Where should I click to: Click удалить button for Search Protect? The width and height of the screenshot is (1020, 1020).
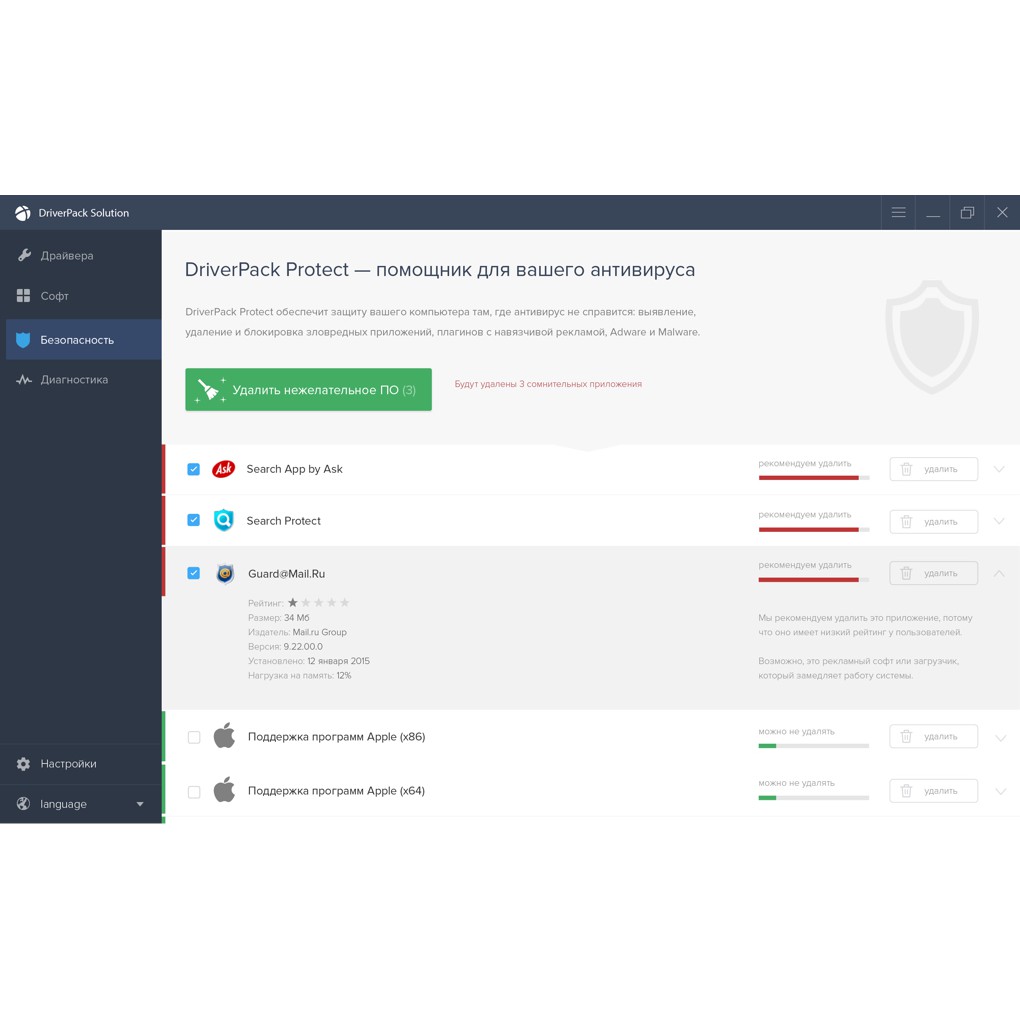pyautogui.click(x=933, y=521)
